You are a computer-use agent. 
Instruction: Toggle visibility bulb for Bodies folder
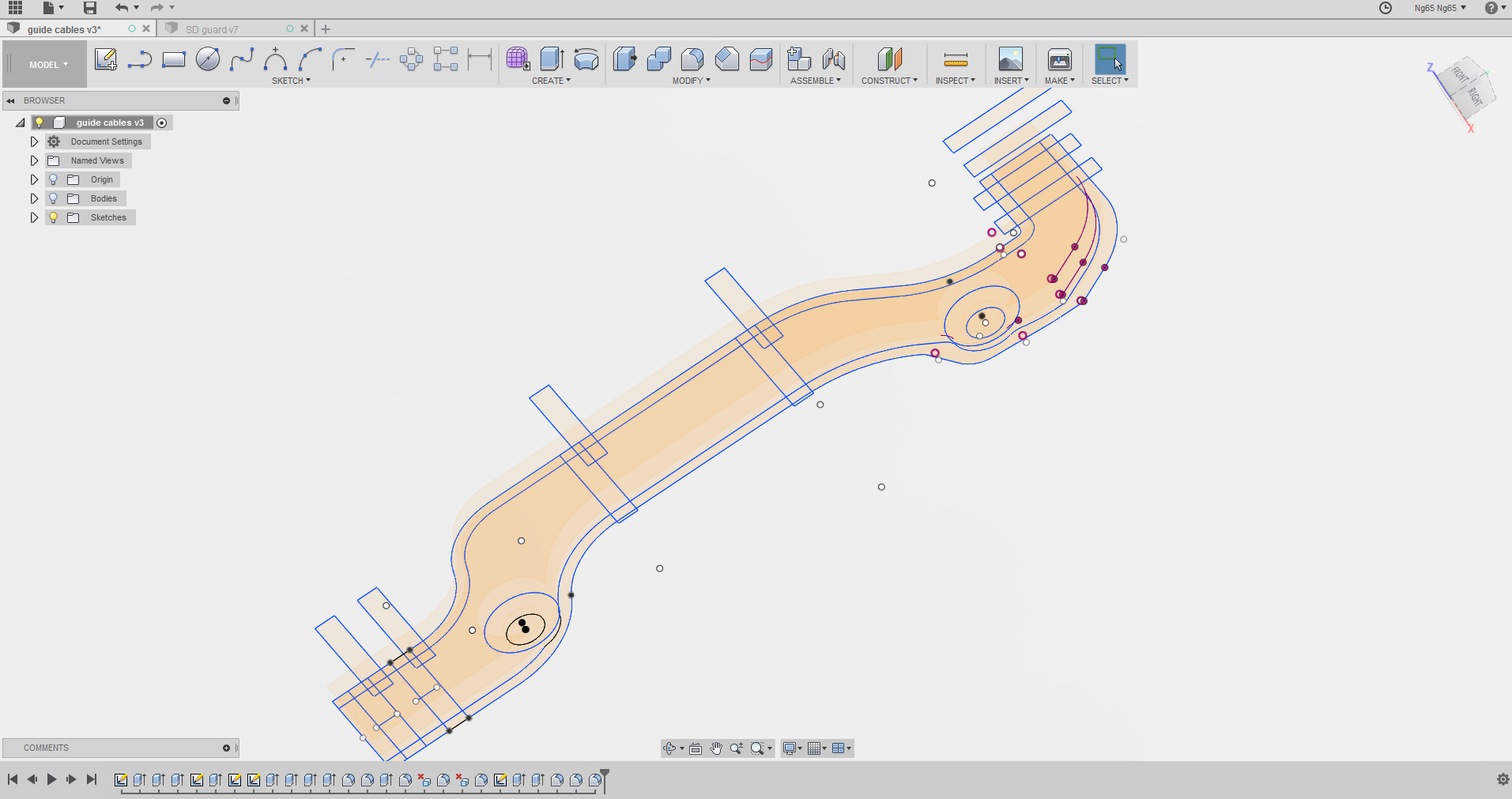(x=54, y=198)
